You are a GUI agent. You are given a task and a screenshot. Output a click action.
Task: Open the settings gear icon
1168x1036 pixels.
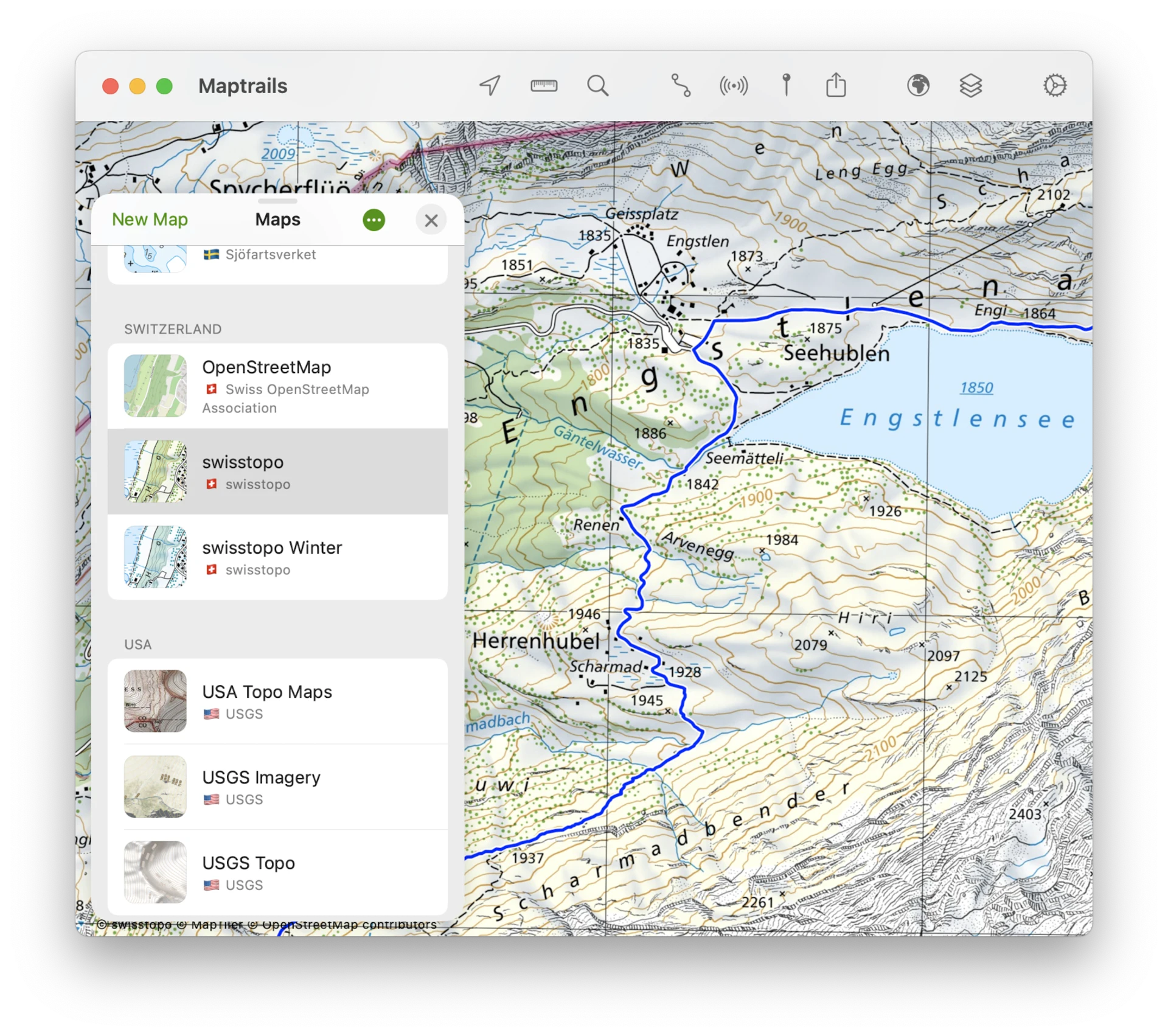[x=1055, y=86]
